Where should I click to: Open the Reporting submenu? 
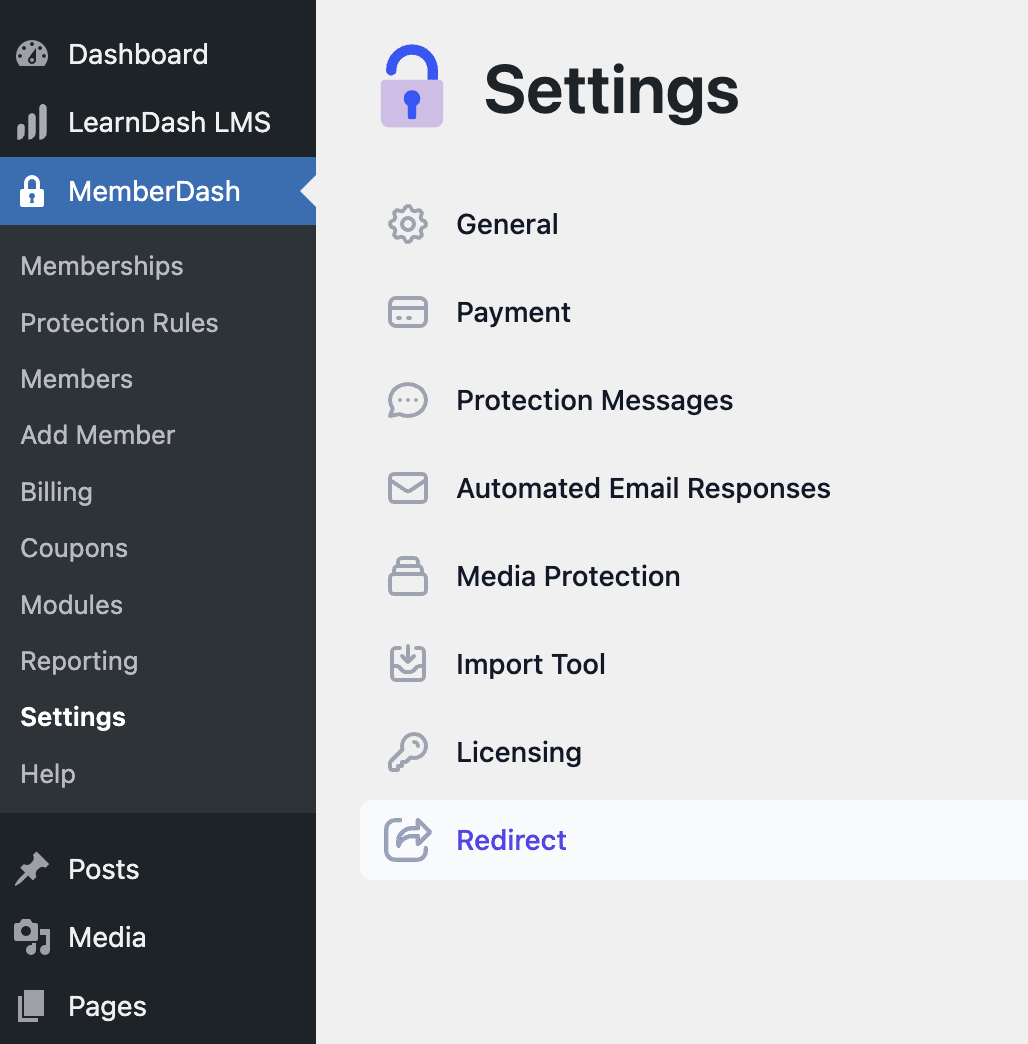click(x=79, y=661)
